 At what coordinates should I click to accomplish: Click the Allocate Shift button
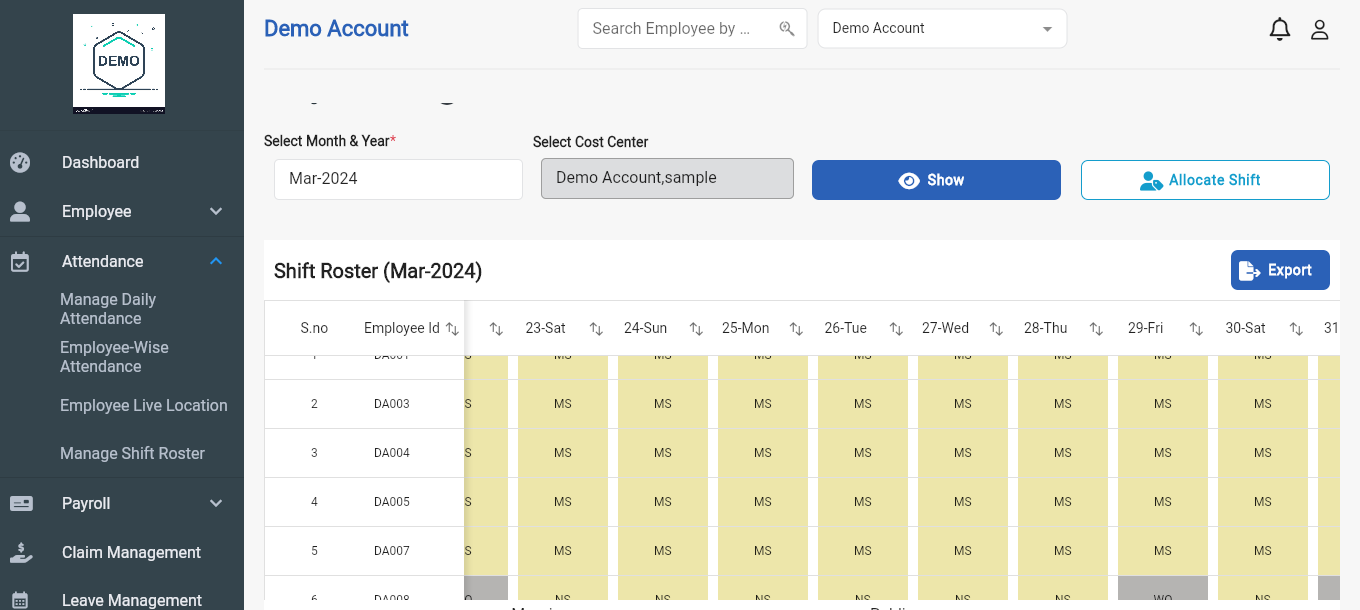1205,180
